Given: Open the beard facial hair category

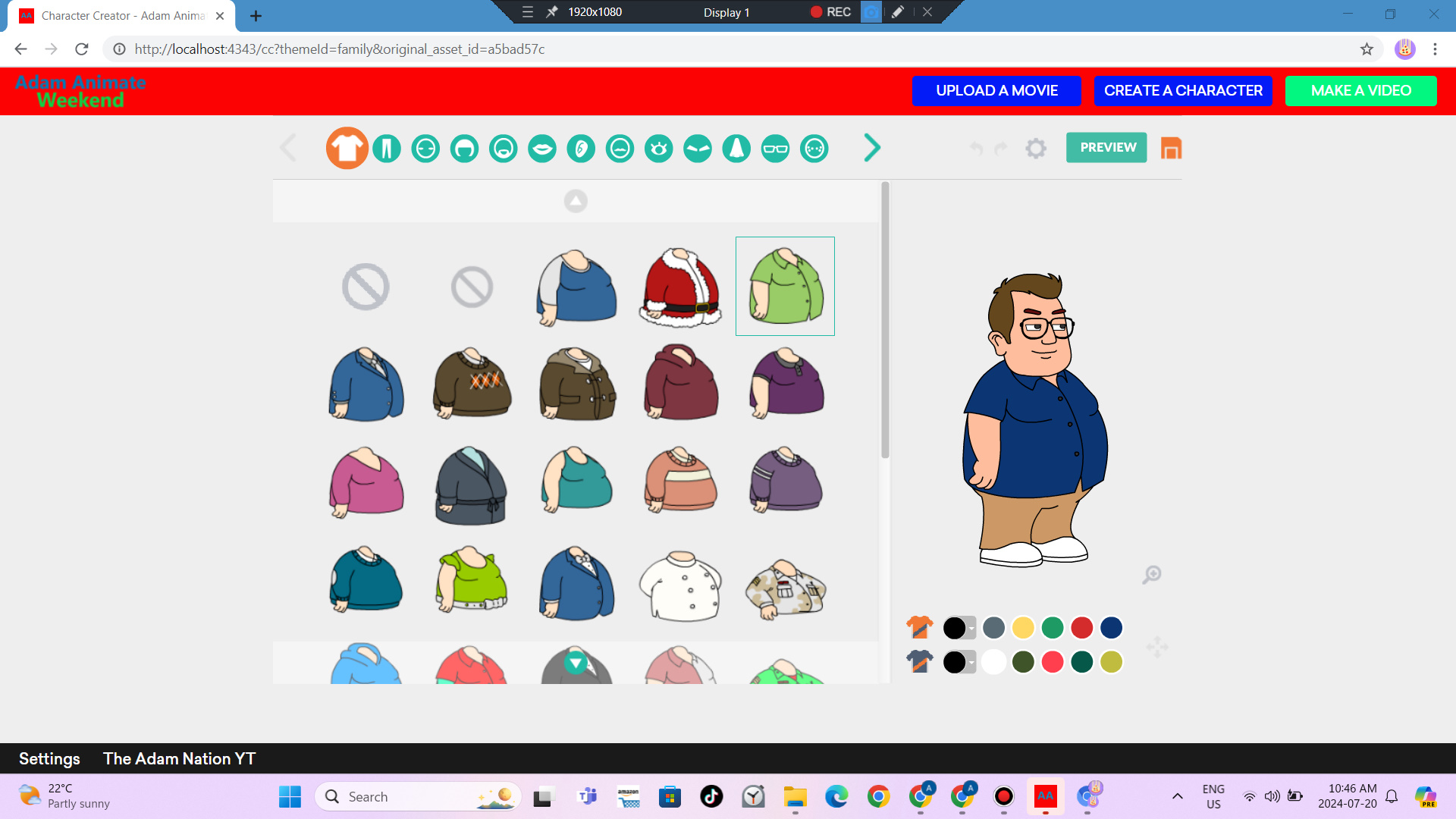Looking at the screenshot, I should pos(504,149).
